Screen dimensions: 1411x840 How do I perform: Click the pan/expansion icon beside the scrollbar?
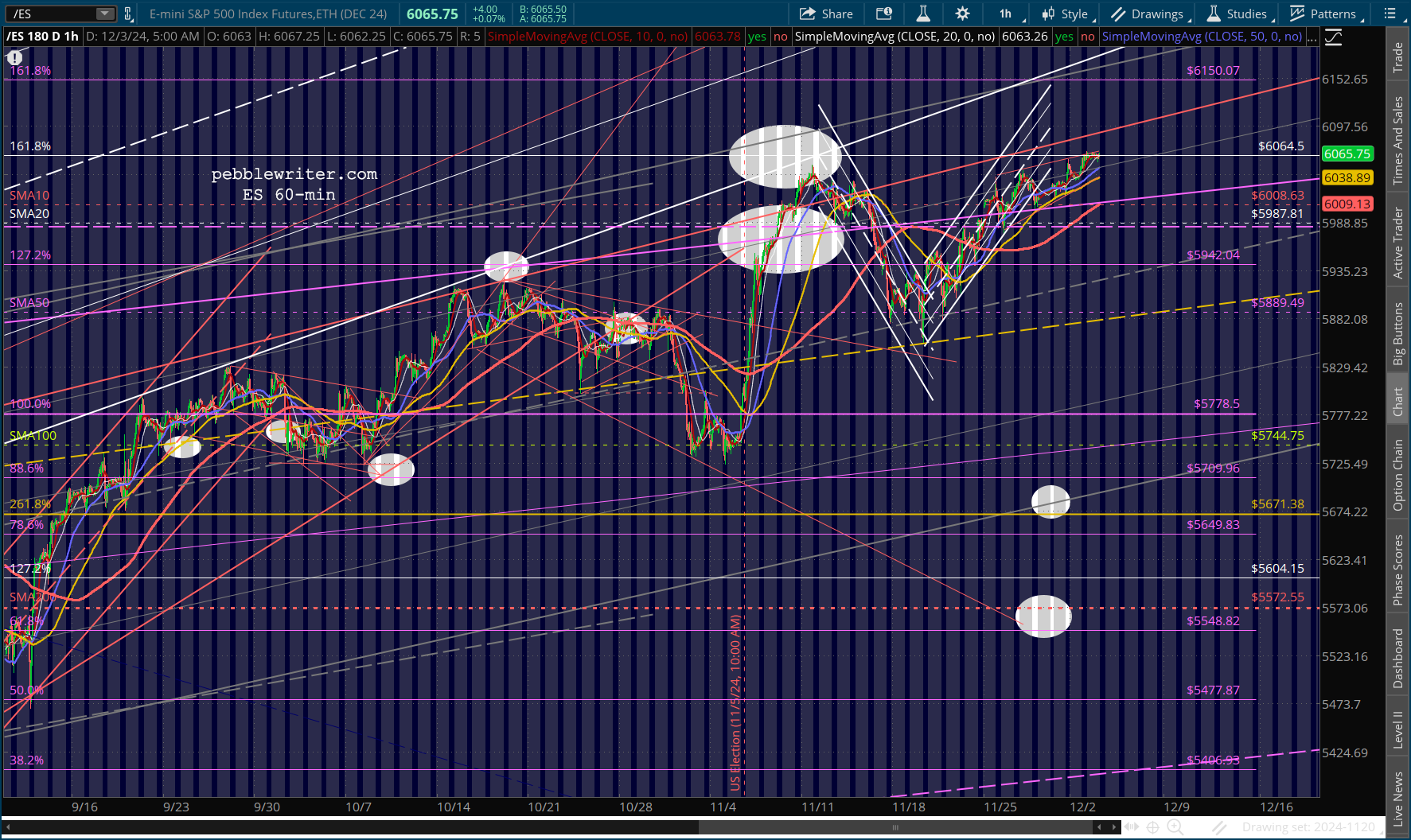coord(1132,827)
